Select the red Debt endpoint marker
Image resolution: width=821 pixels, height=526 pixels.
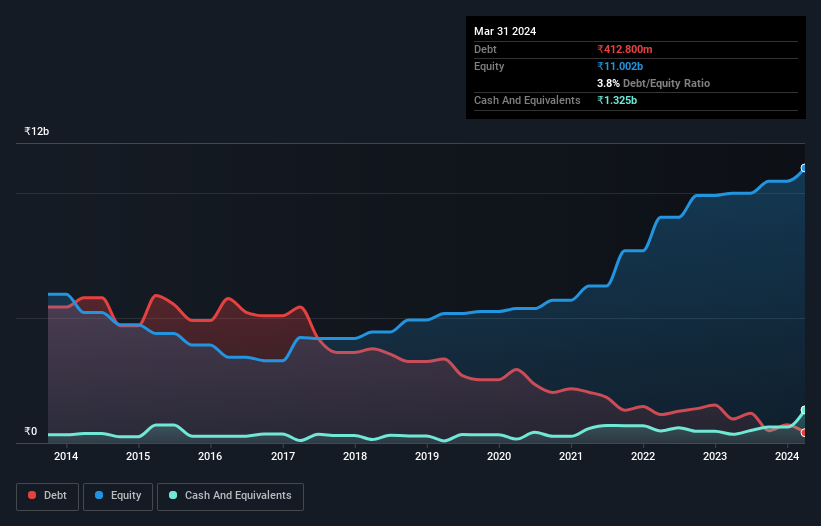tap(804, 433)
